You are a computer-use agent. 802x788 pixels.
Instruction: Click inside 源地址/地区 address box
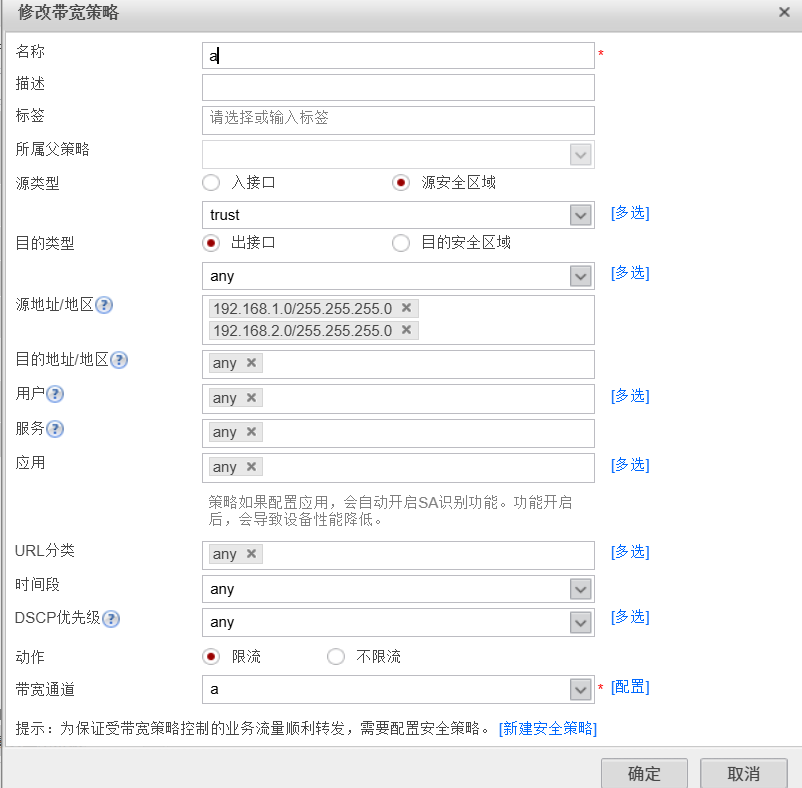click(x=398, y=320)
